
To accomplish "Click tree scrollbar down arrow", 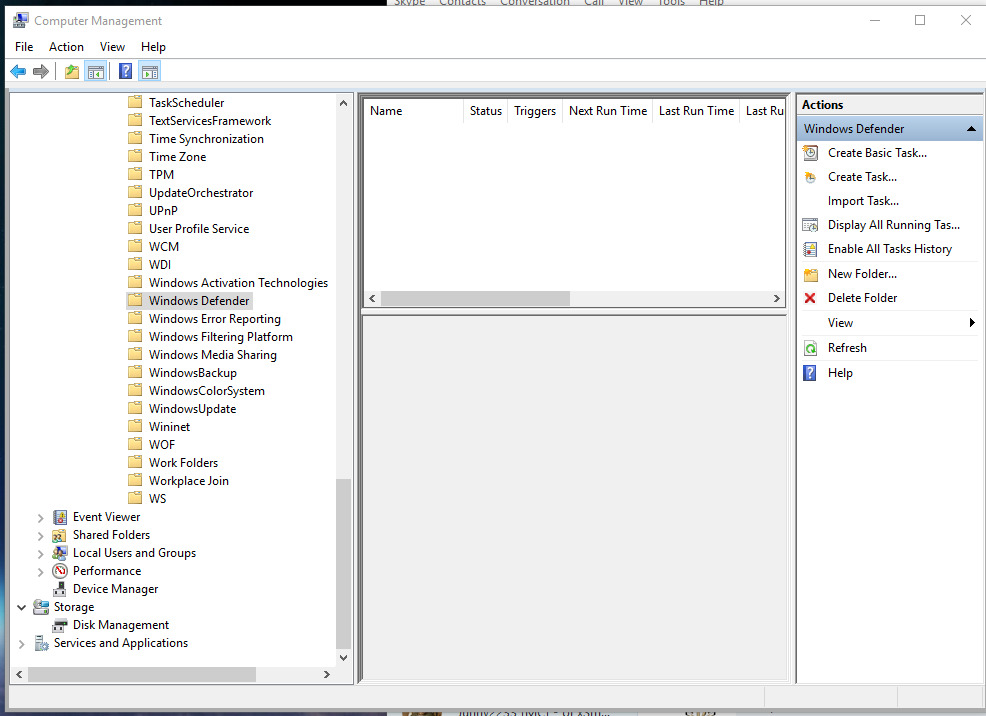I will click(343, 658).
